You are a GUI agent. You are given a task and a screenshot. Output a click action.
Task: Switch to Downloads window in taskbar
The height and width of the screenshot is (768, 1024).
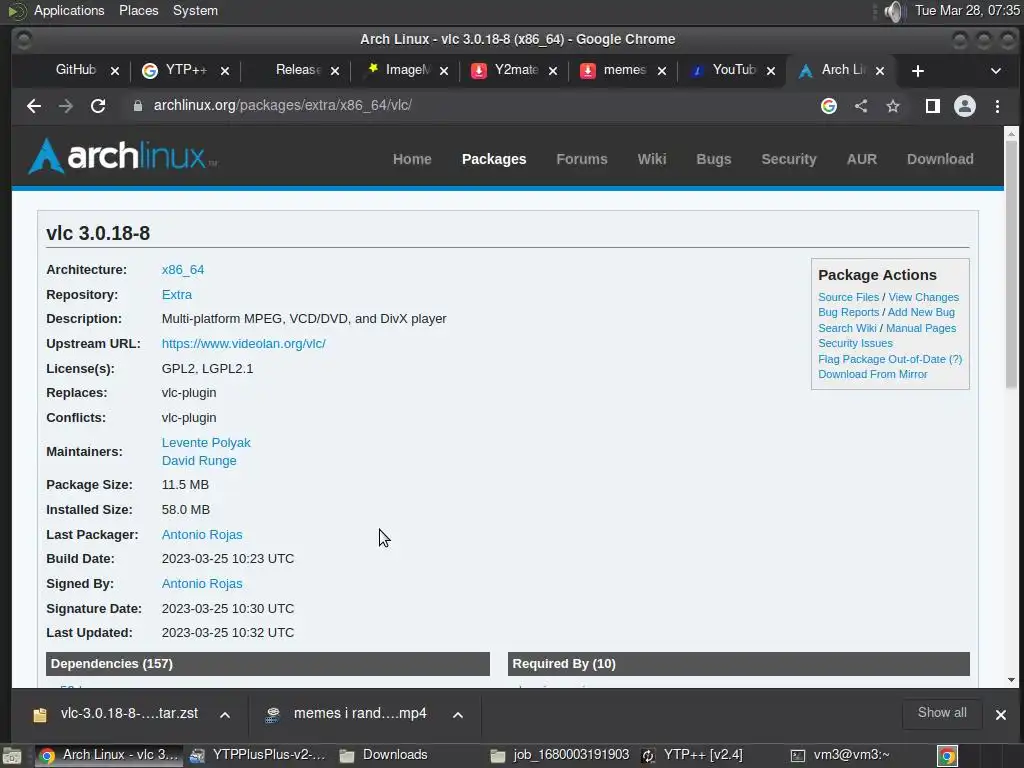pos(384,756)
